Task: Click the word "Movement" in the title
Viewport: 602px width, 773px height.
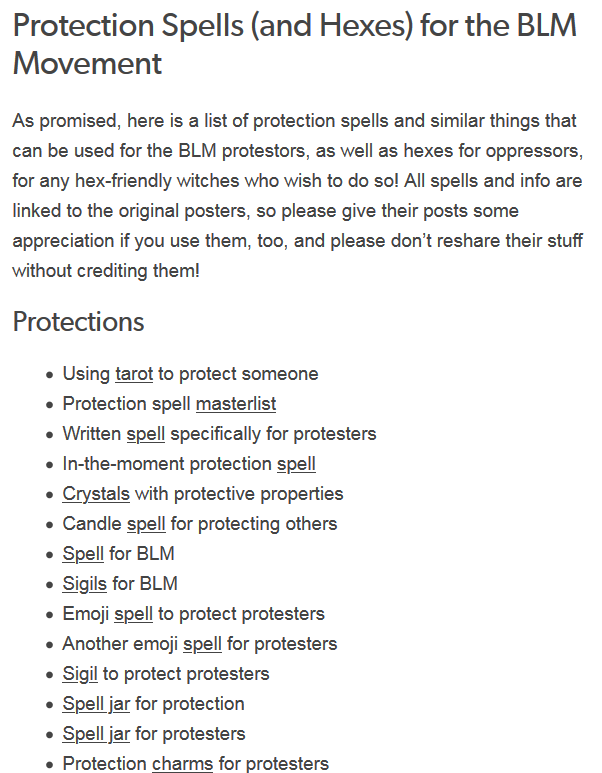Action: pos(87,64)
